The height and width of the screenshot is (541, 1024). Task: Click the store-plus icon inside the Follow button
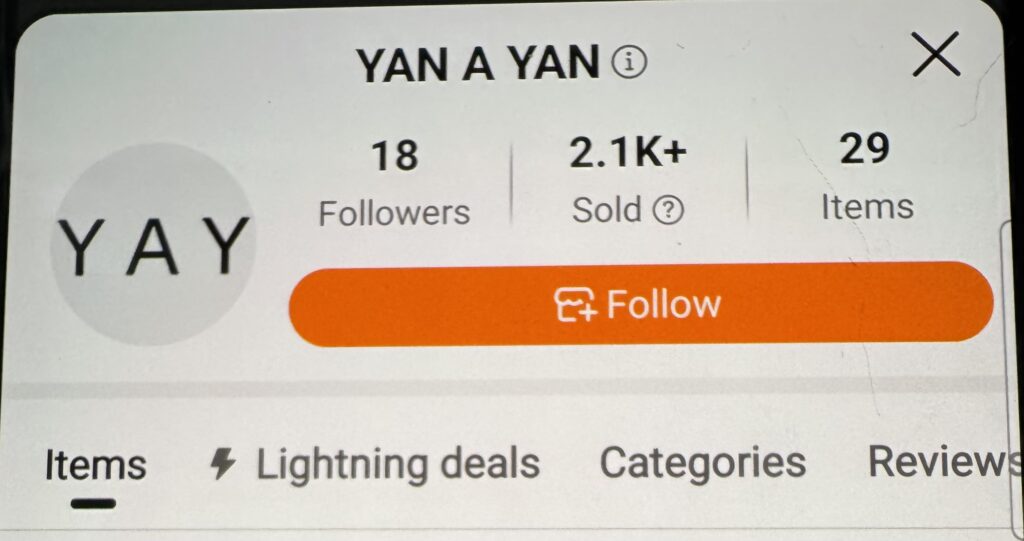(576, 305)
